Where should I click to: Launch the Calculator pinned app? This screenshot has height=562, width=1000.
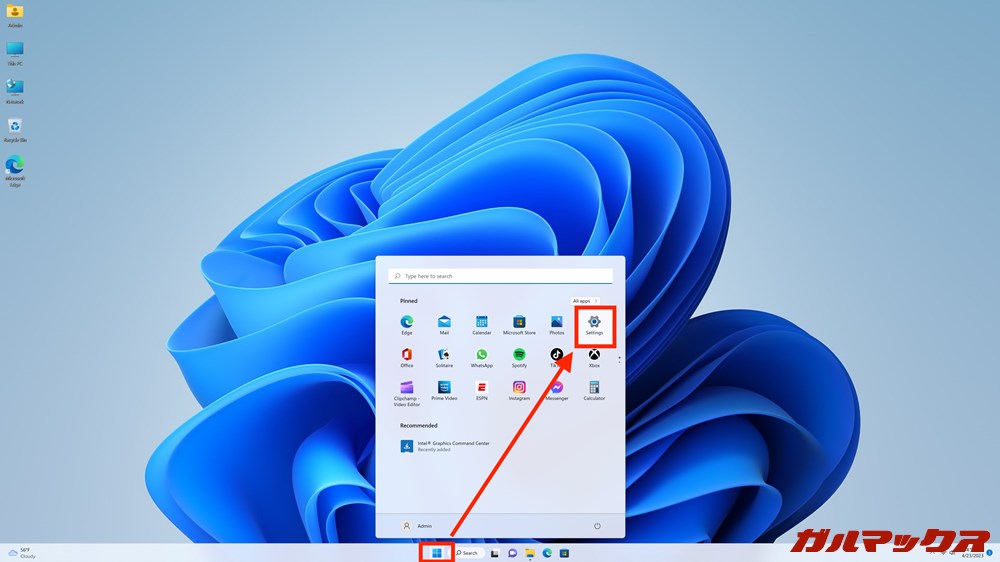[x=594, y=390]
